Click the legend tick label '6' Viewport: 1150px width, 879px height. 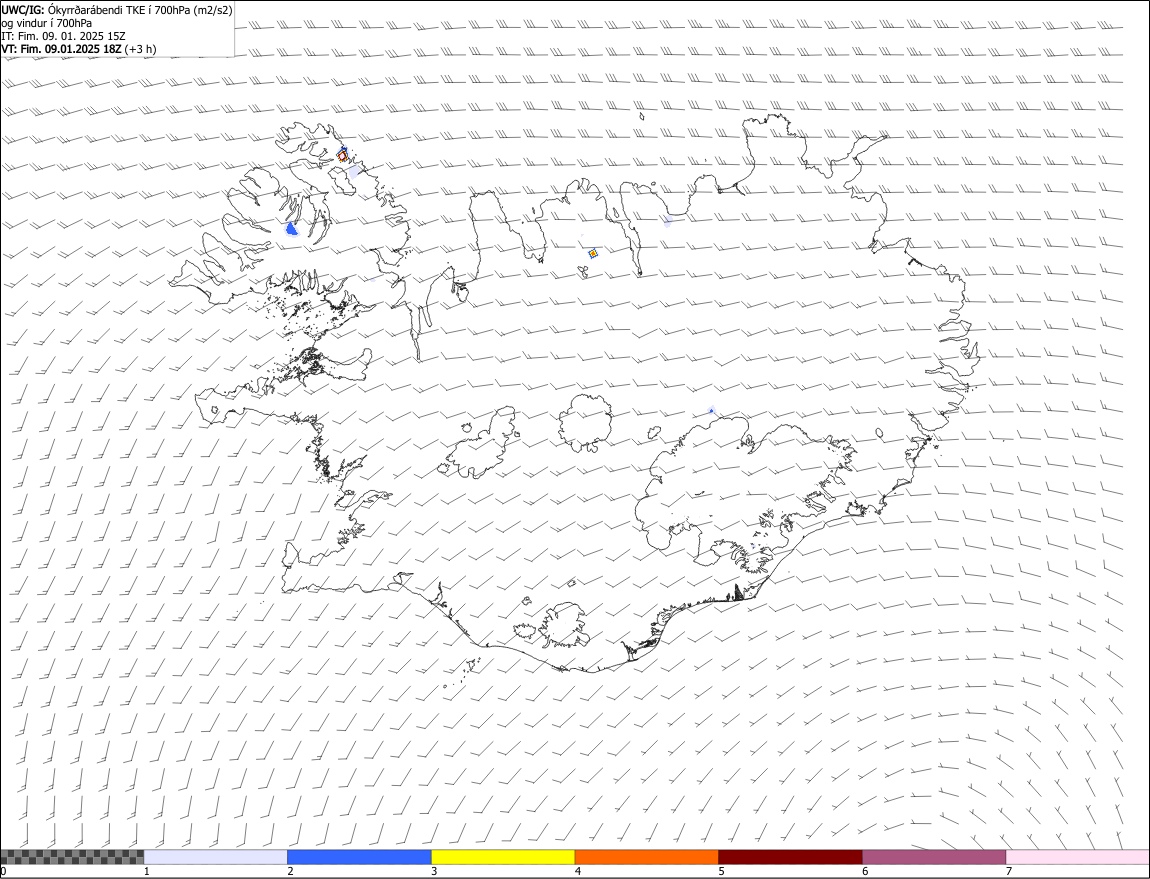pos(865,872)
